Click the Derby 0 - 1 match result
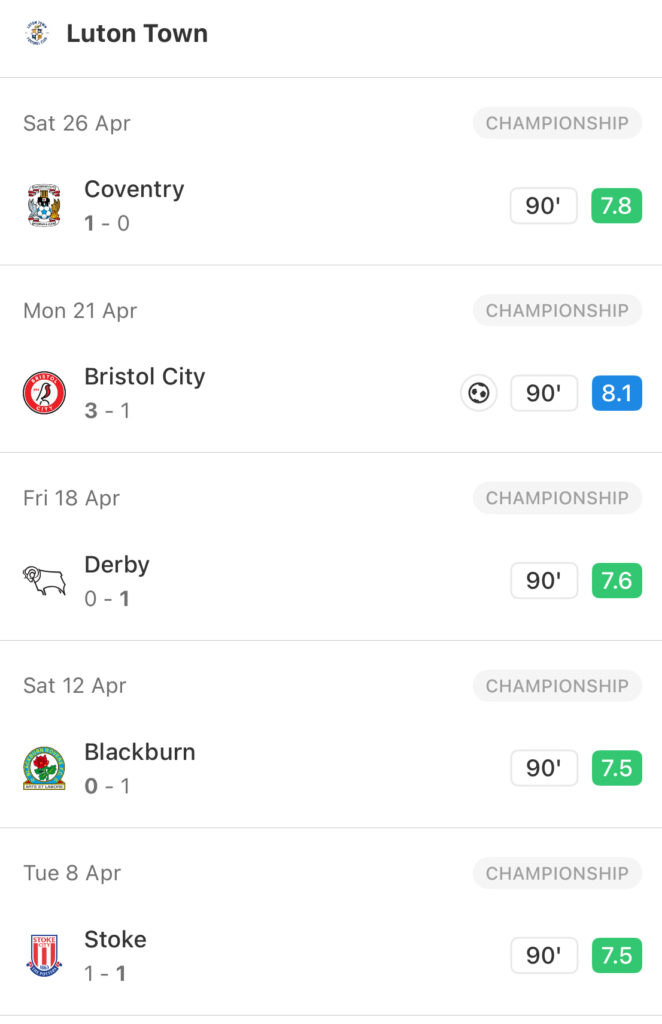 coord(107,598)
